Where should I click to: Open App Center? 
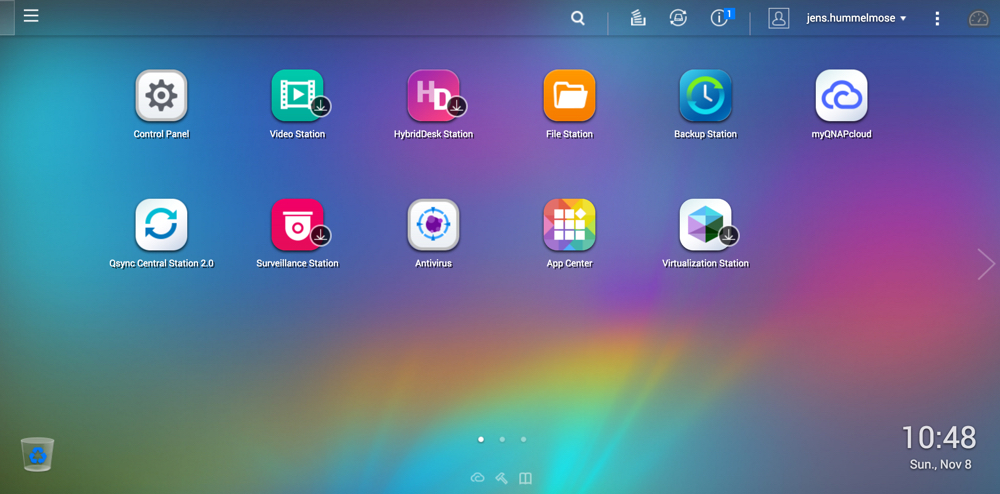click(570, 225)
